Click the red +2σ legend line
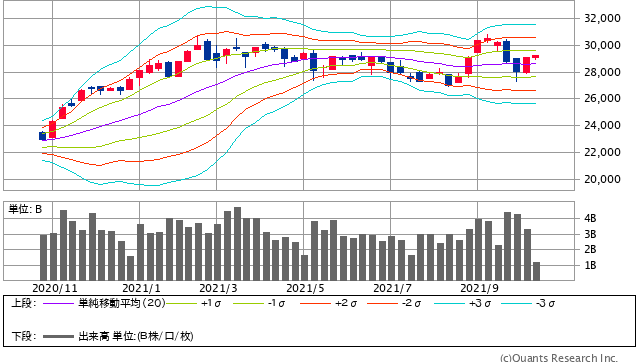The width and height of the screenshot is (638, 362). pyautogui.click(x=315, y=303)
